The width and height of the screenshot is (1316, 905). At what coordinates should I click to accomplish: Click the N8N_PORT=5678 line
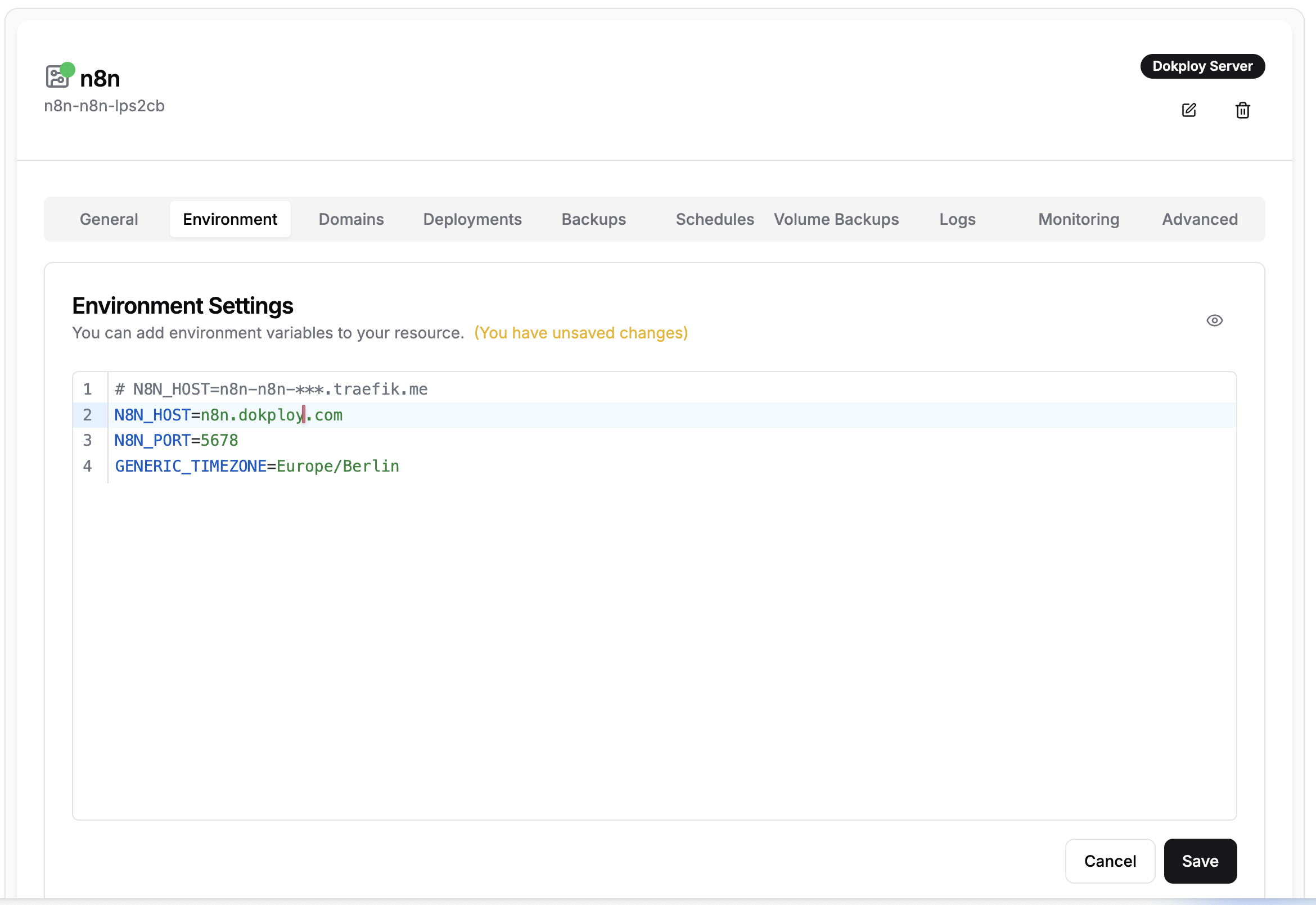click(x=176, y=441)
